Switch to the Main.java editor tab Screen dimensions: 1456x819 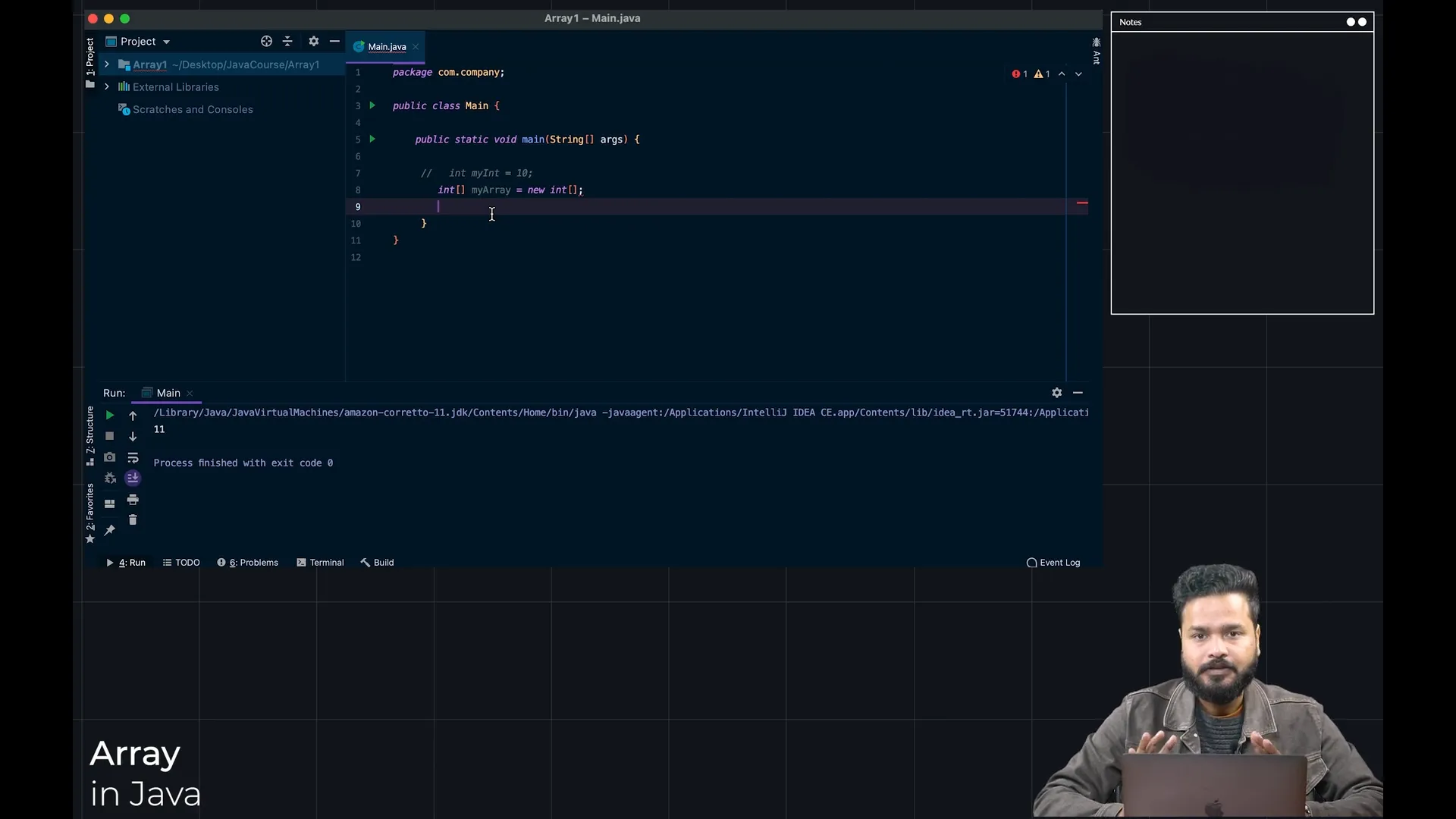(387, 47)
